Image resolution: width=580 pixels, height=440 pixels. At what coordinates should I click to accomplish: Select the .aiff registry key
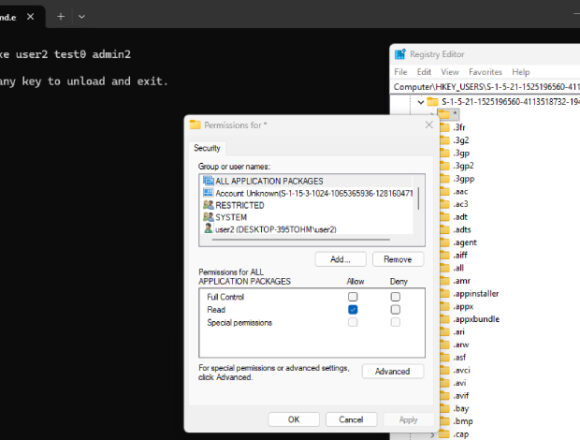point(461,255)
